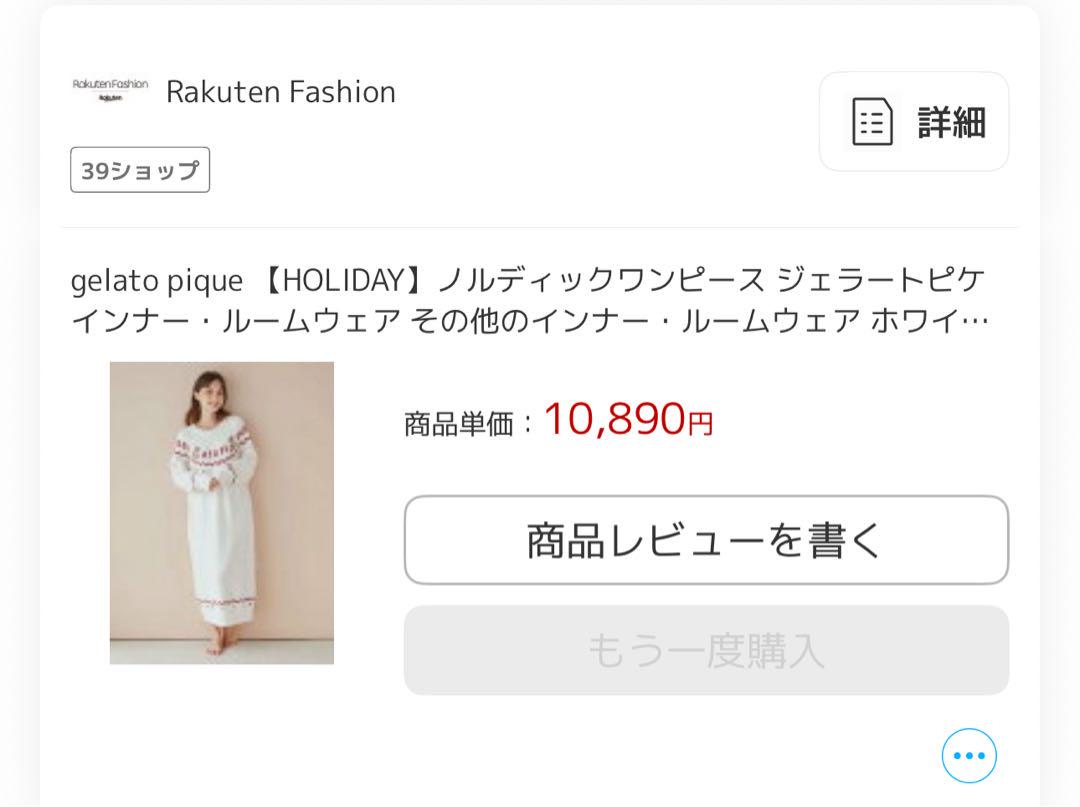
Task: View the nordic dress product thumbnail
Action: 222,513
